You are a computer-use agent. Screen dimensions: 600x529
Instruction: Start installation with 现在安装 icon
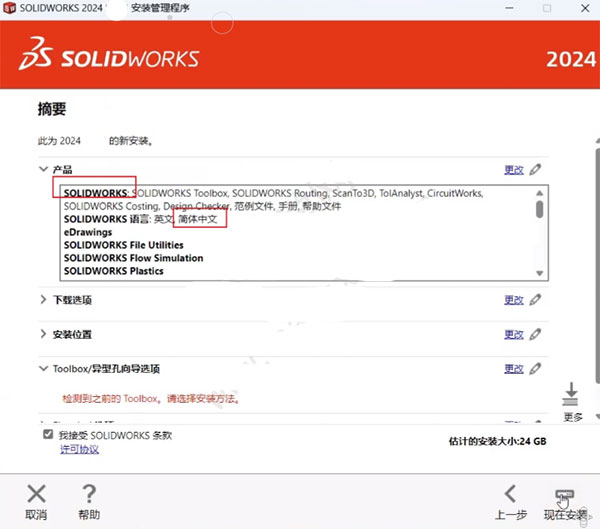(565, 498)
